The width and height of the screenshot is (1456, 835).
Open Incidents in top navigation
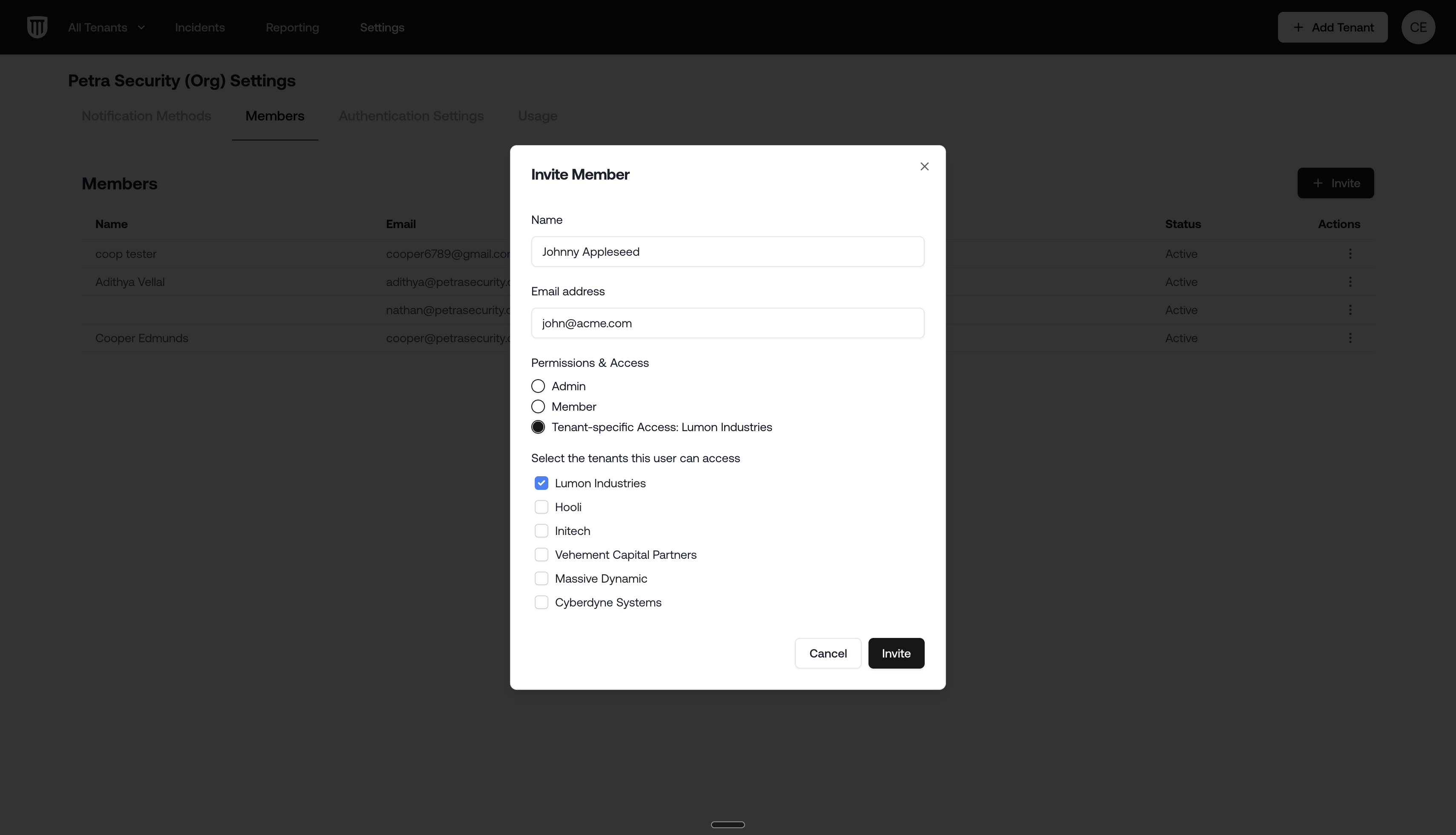coord(200,27)
